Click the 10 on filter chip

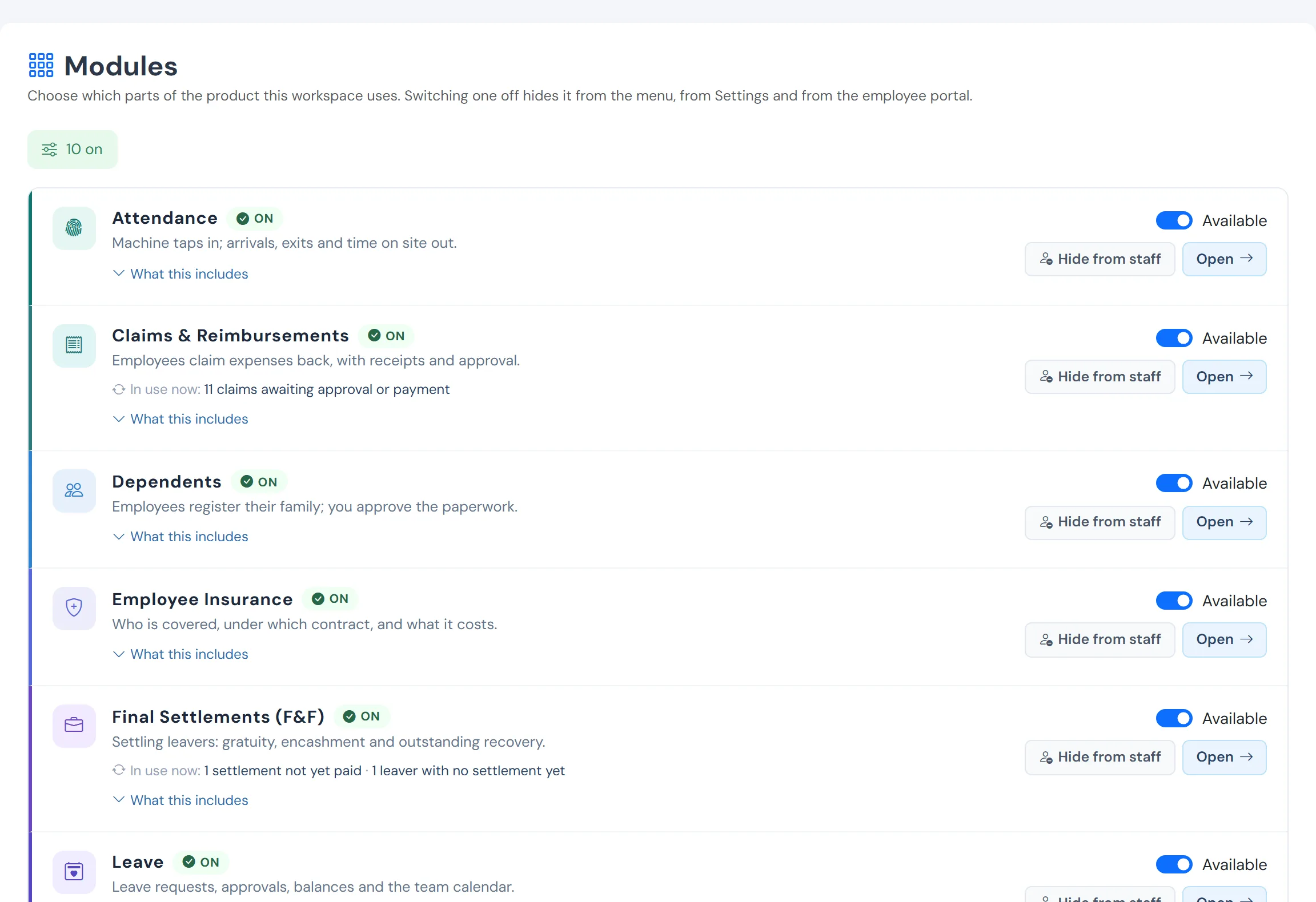73,150
